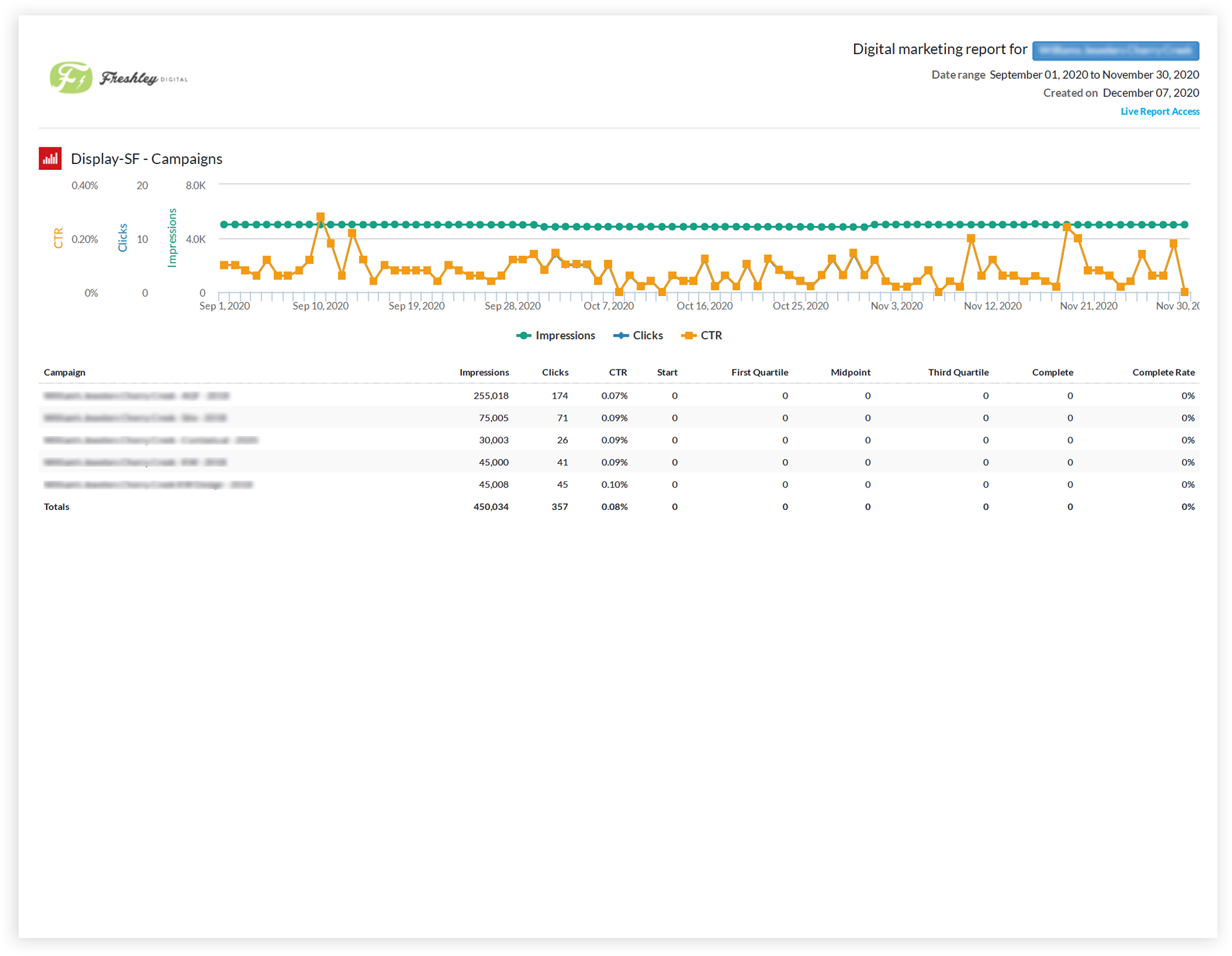Screen dimensions: 1232x956
Task: Click the orange CTR axis label
Action: tap(59, 237)
